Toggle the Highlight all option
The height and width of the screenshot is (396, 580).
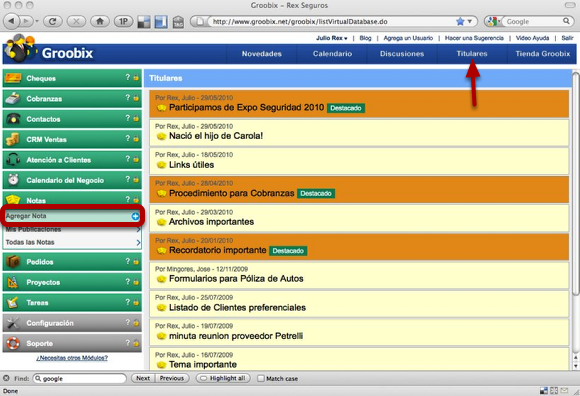click(x=223, y=378)
